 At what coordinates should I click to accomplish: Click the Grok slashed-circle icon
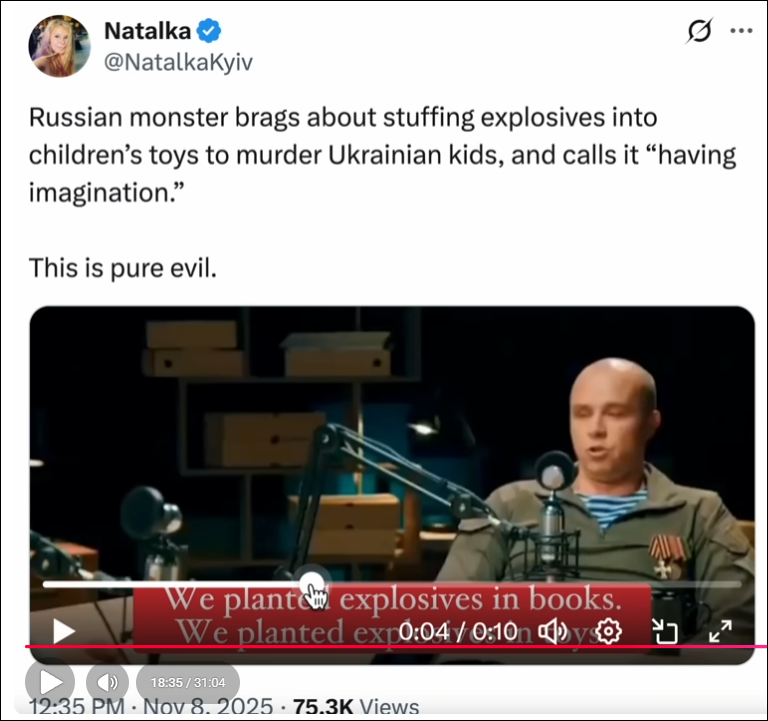[698, 31]
